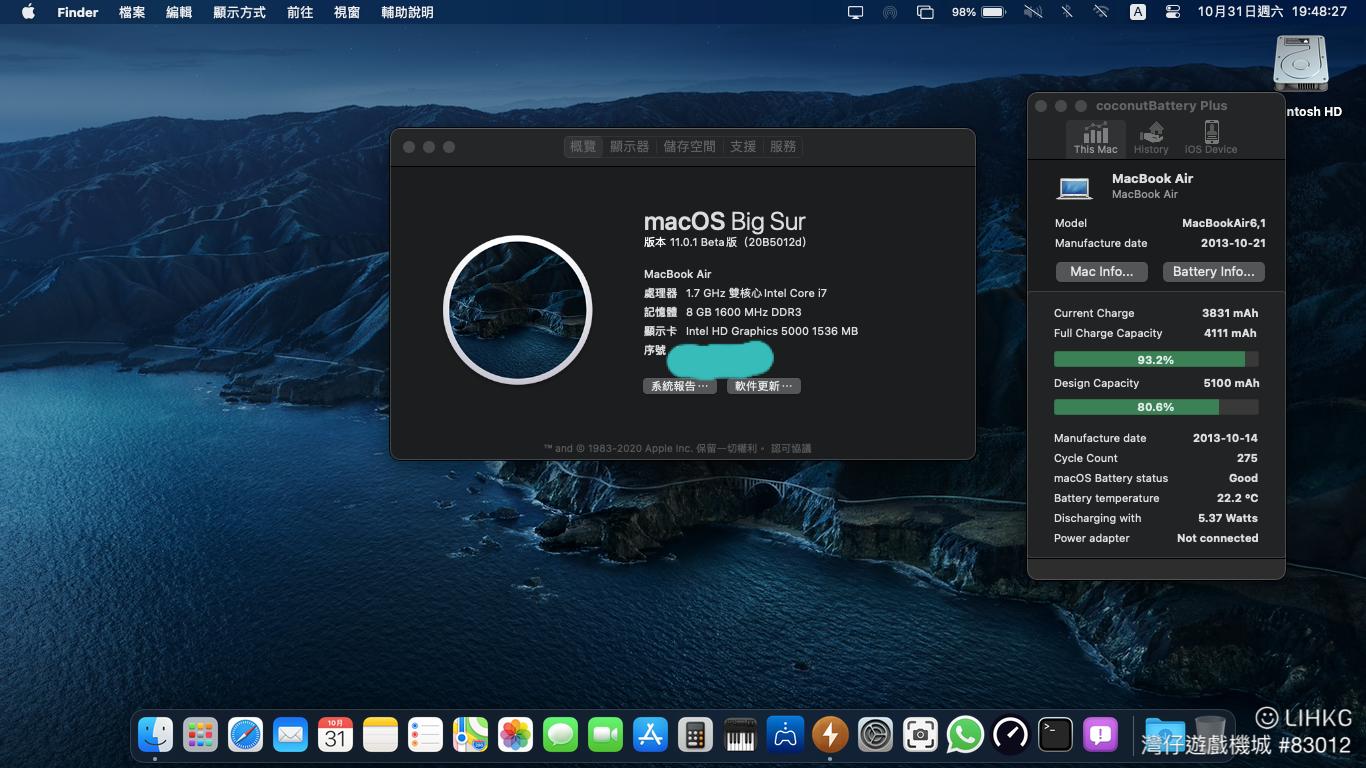
Task: Click the MacBookAir6,1 model value
Action: (x=1224, y=223)
